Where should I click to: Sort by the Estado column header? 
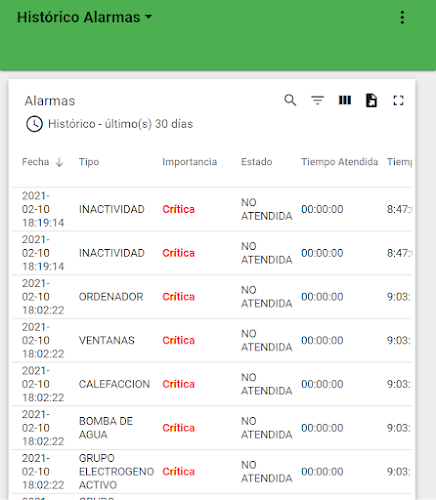[257, 162]
